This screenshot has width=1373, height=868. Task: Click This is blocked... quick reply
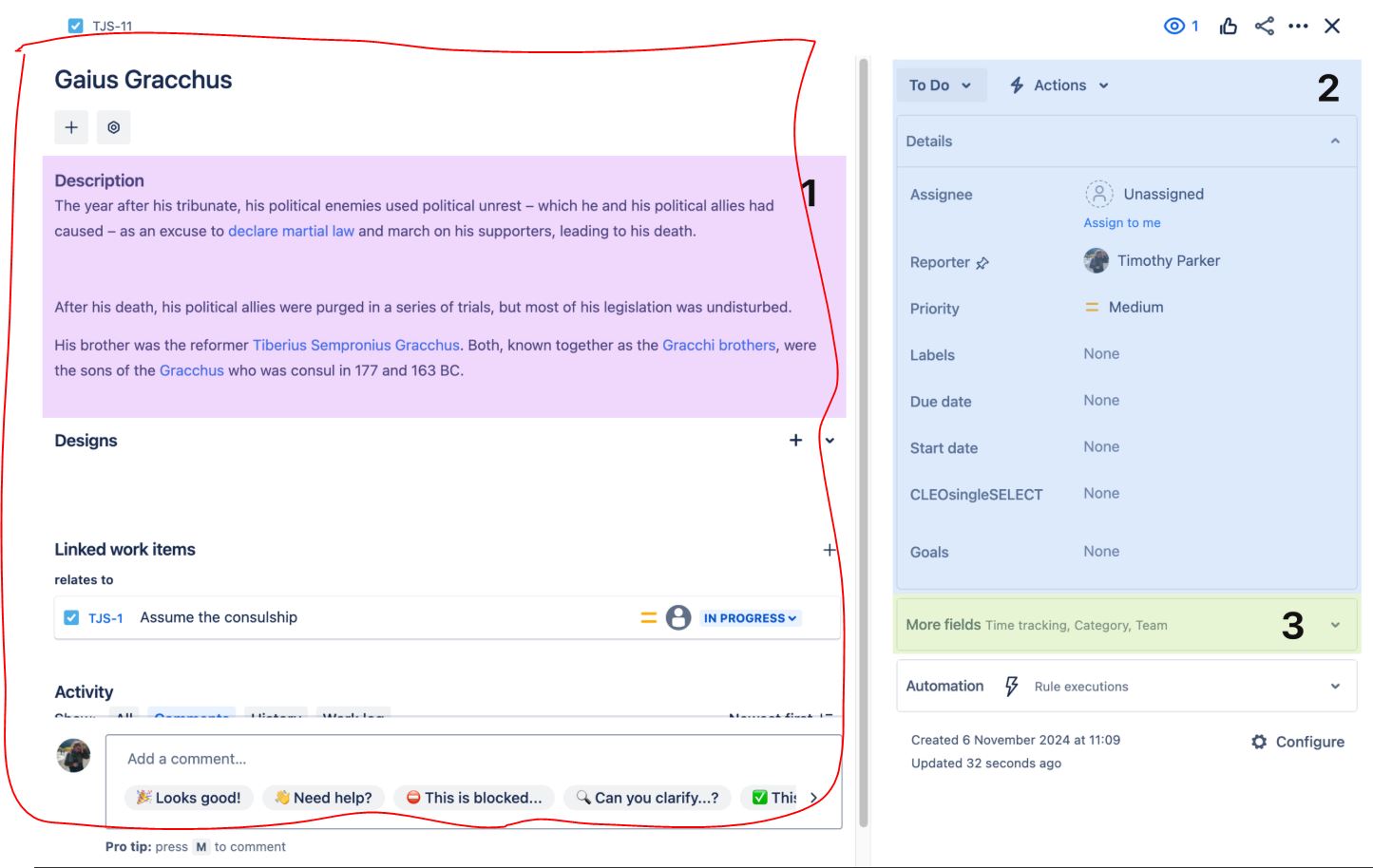(474, 798)
